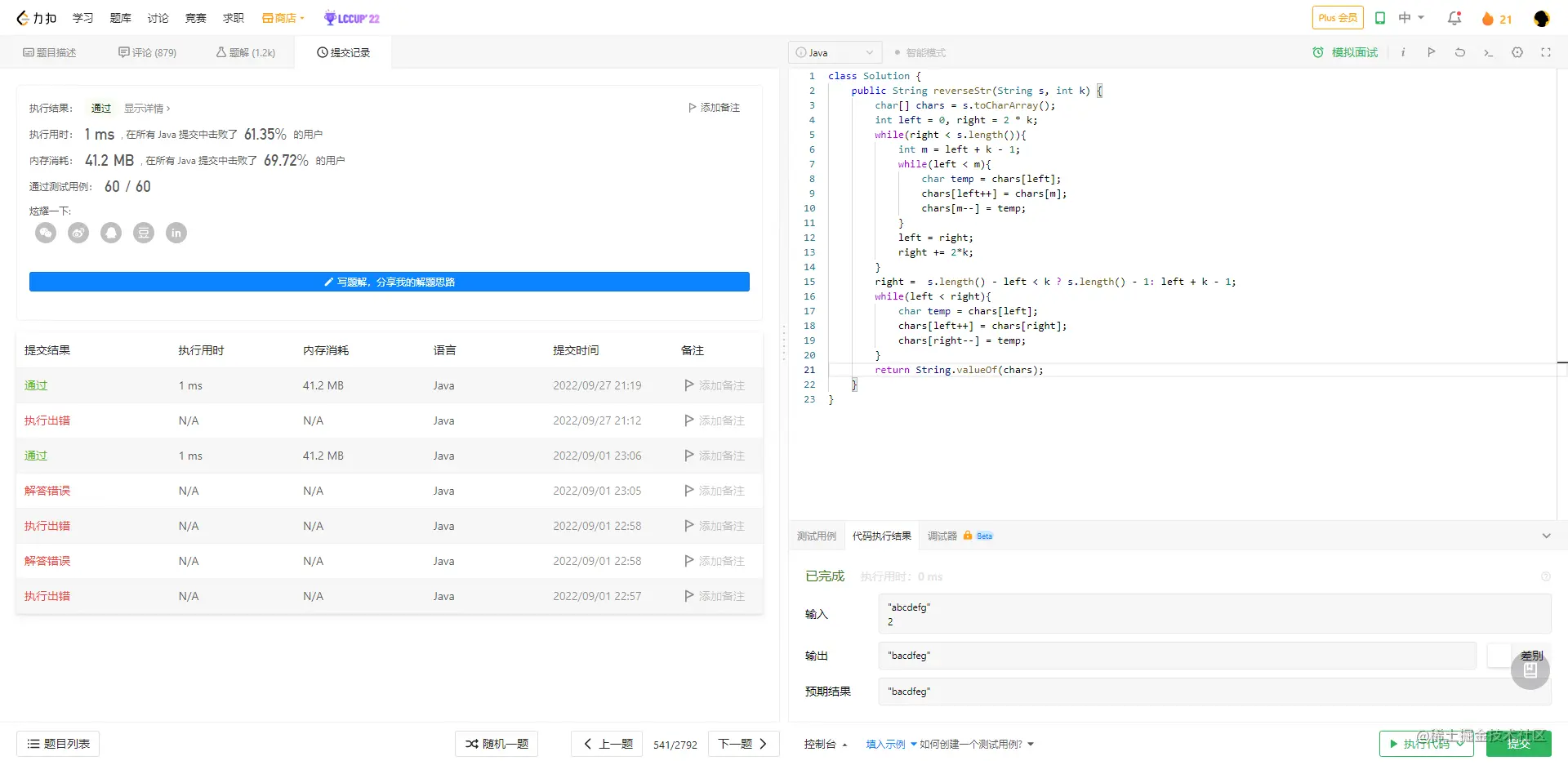Open the 通过 submission from 2022/09/27 21:19
The image size is (1568, 765).
tap(36, 385)
